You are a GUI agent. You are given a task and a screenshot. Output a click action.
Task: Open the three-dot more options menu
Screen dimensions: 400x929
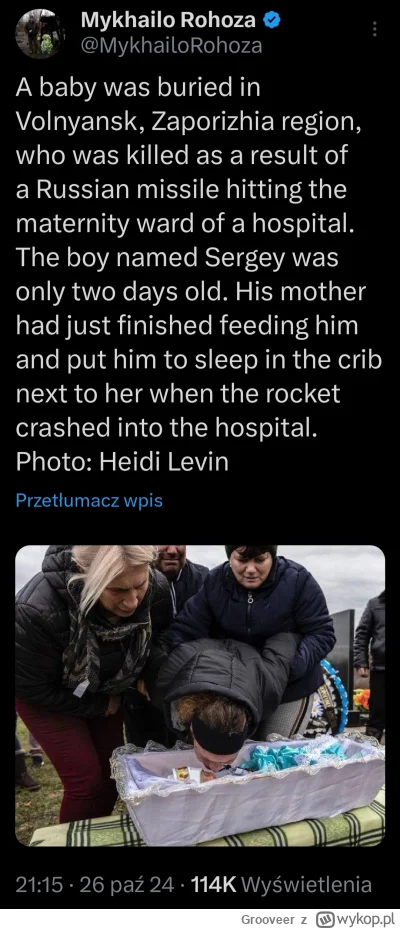pyautogui.click(x=374, y=28)
